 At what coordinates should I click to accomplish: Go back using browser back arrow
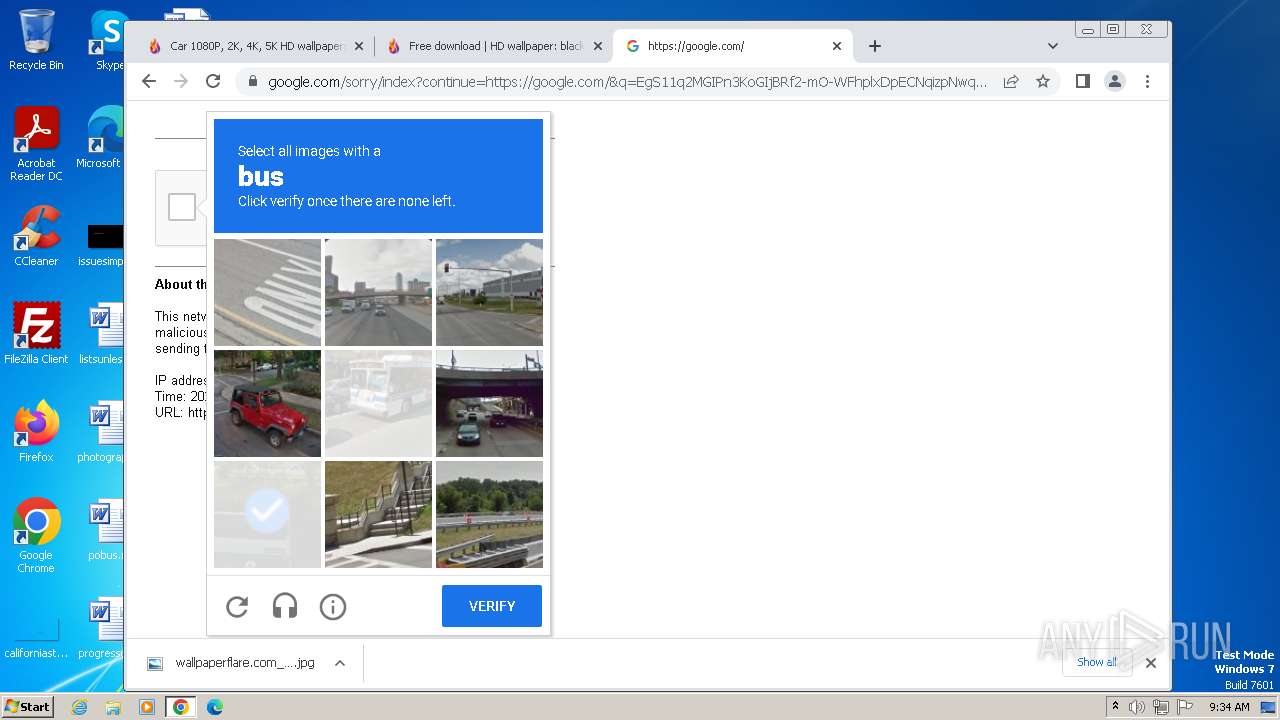click(149, 81)
